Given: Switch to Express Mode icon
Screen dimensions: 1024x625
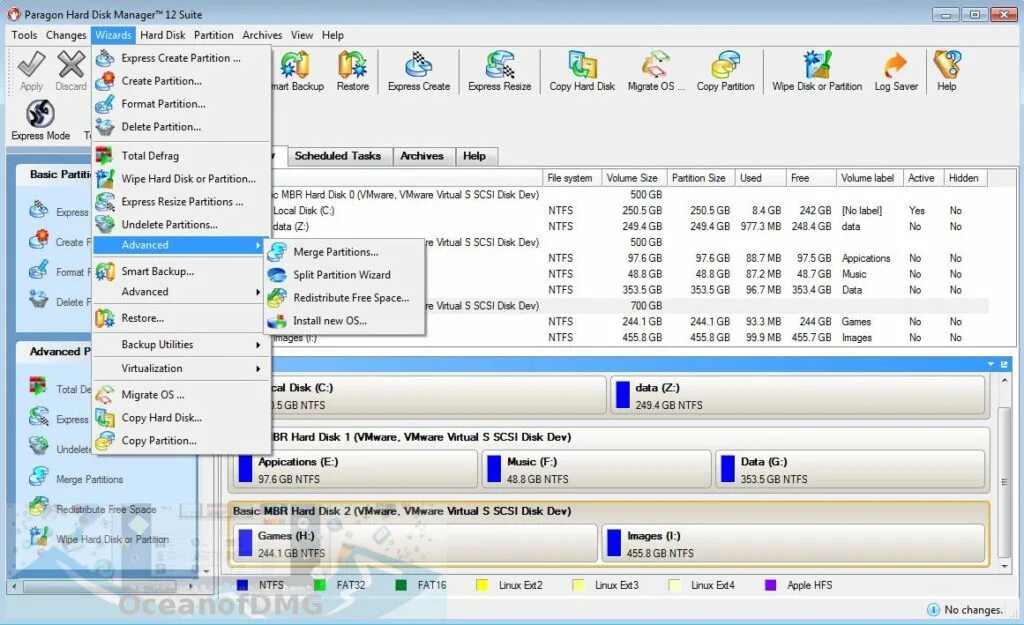Looking at the screenshot, I should click(40, 114).
